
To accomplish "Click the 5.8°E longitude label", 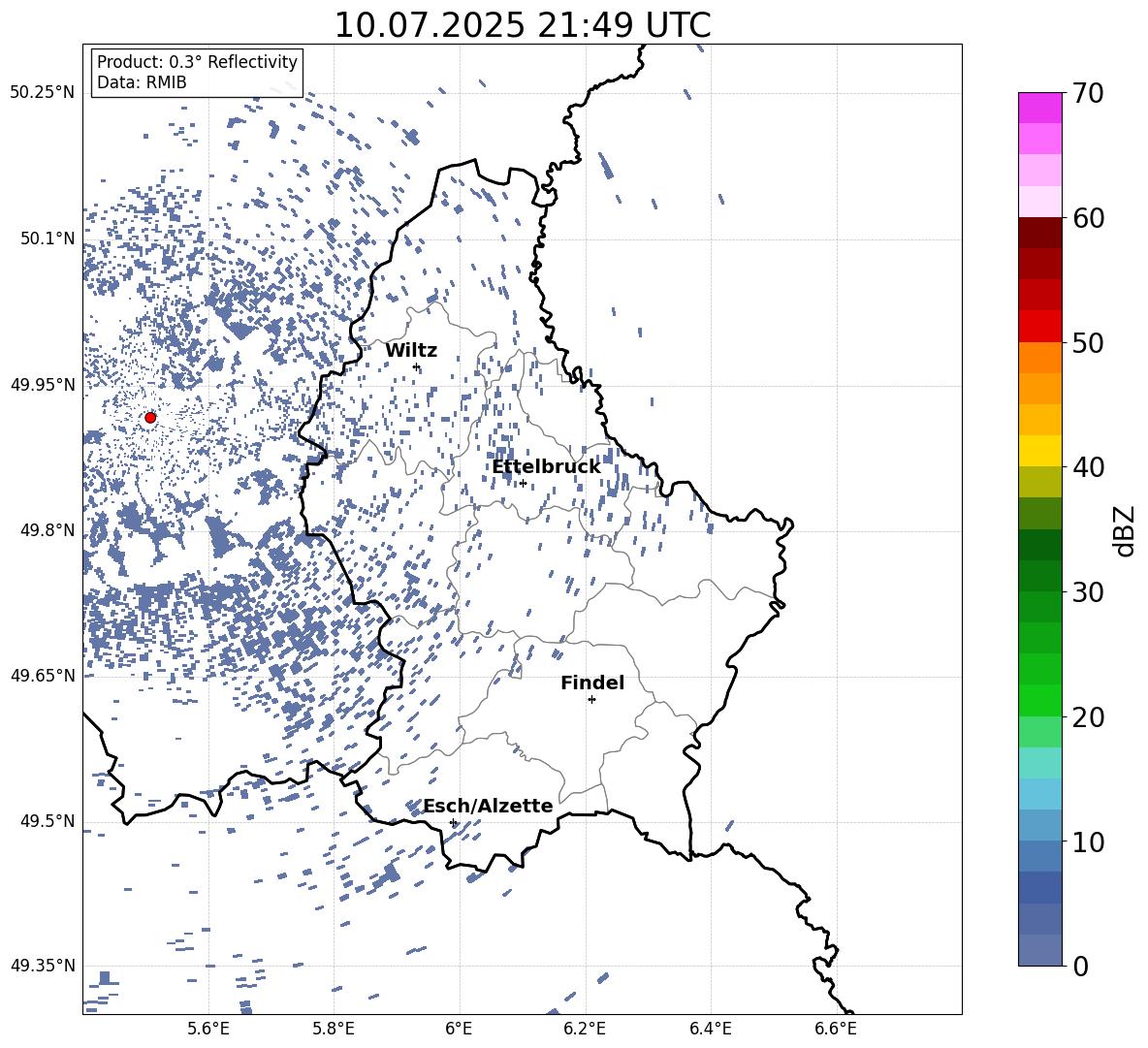I will pyautogui.click(x=334, y=1029).
